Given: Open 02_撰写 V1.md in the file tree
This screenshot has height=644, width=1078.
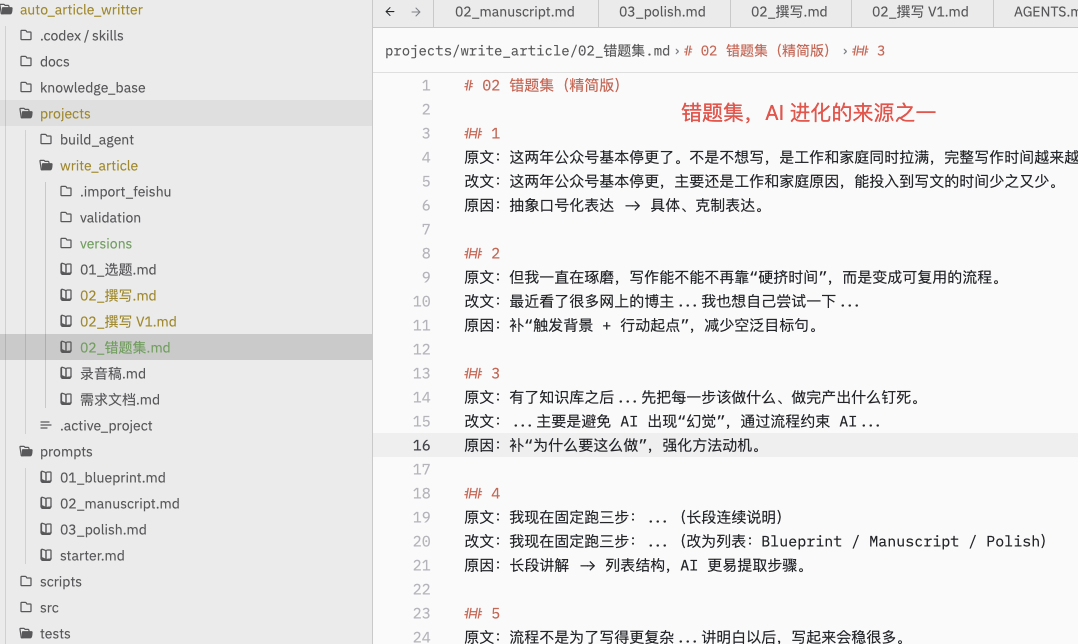Looking at the screenshot, I should click(x=128, y=322).
